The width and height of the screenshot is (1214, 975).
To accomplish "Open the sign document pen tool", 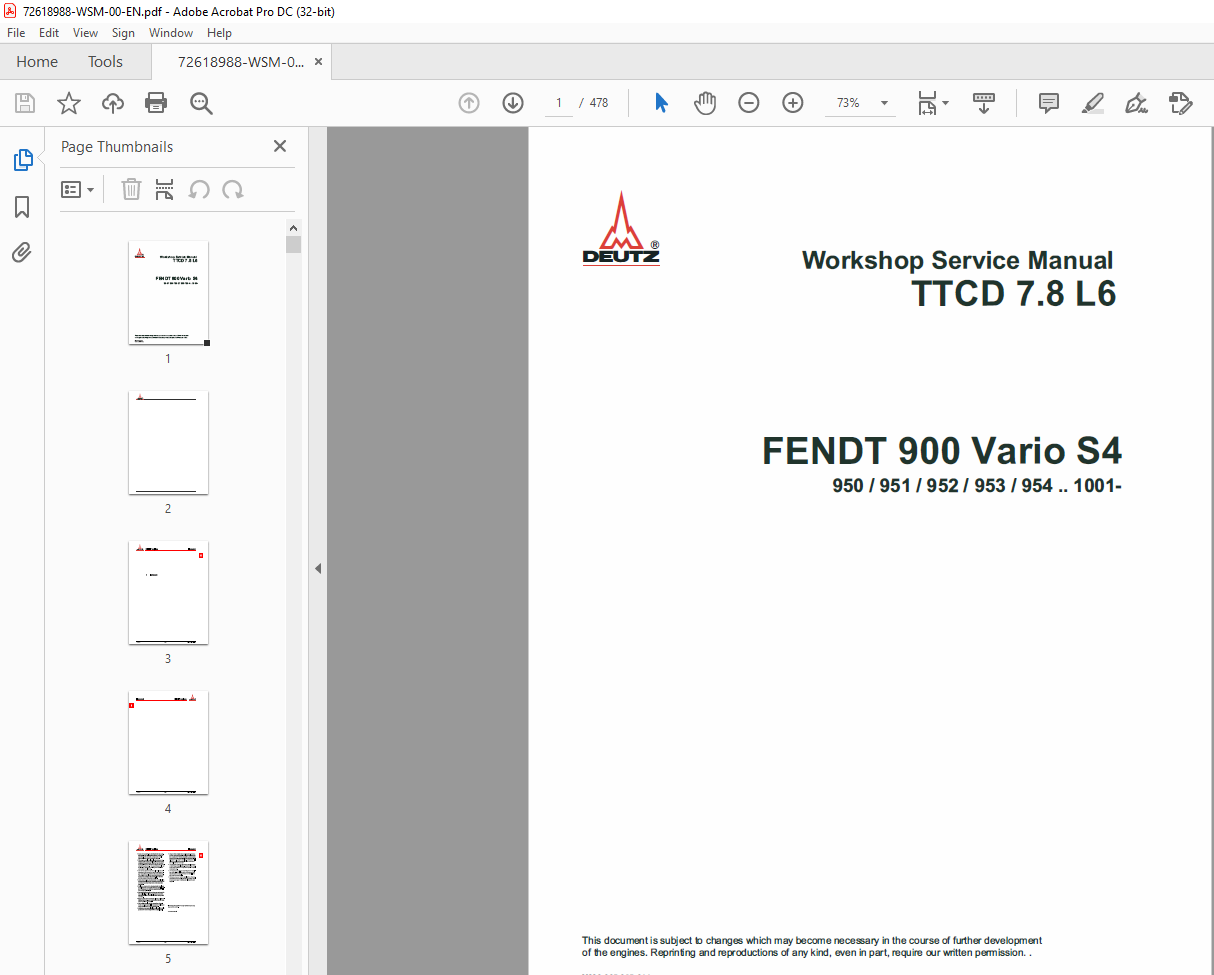I will click(x=1136, y=103).
